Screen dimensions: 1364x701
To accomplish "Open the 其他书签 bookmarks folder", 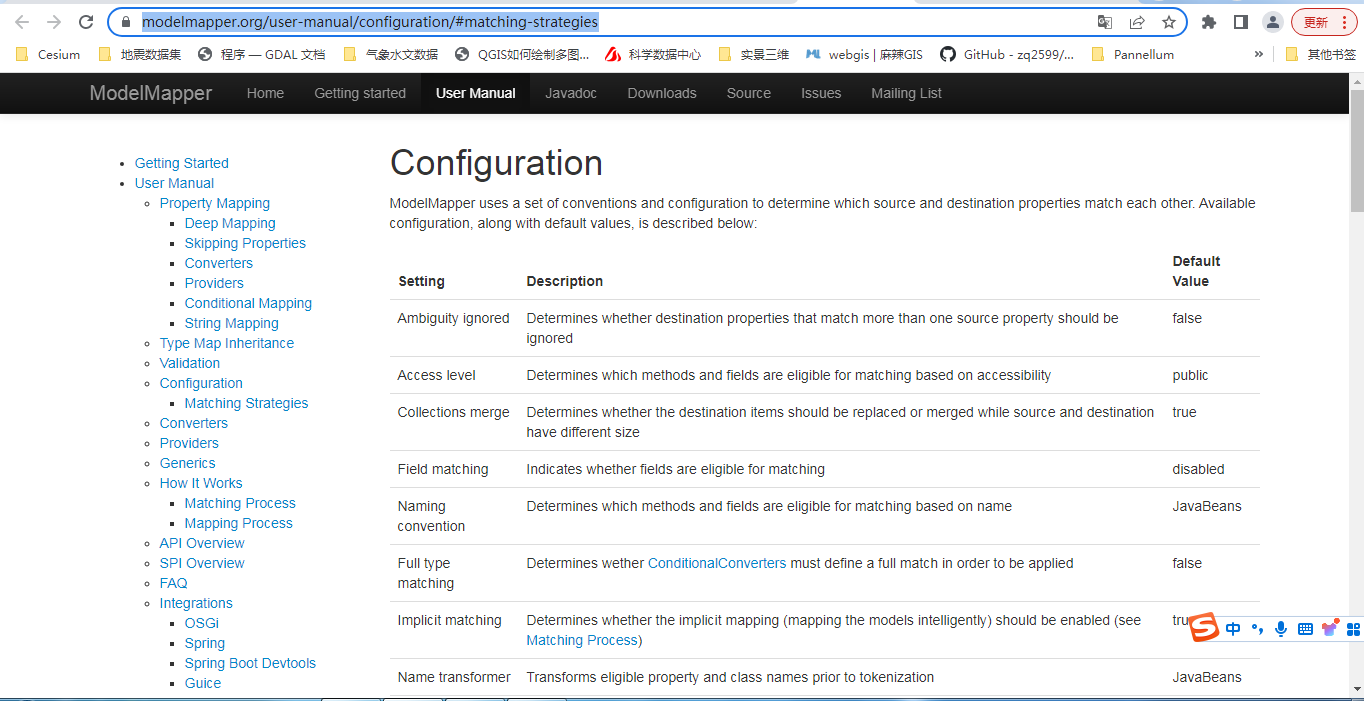I will tap(1321, 54).
